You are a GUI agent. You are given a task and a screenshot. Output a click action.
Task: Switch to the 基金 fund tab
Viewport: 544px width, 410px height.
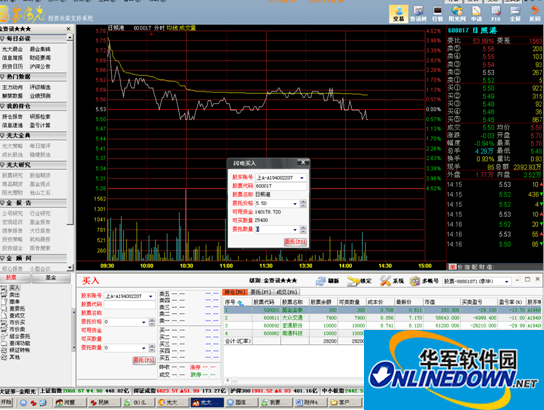coord(51,277)
